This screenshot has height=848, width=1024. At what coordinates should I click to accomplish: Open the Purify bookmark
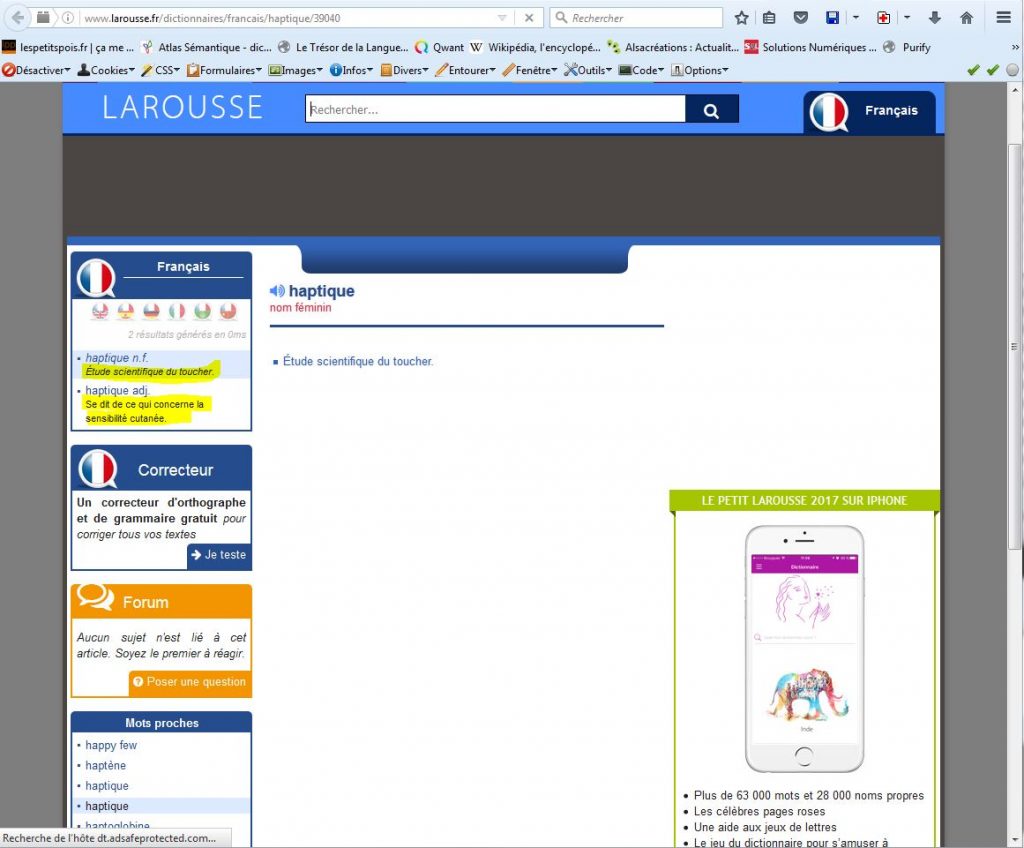pos(906,47)
